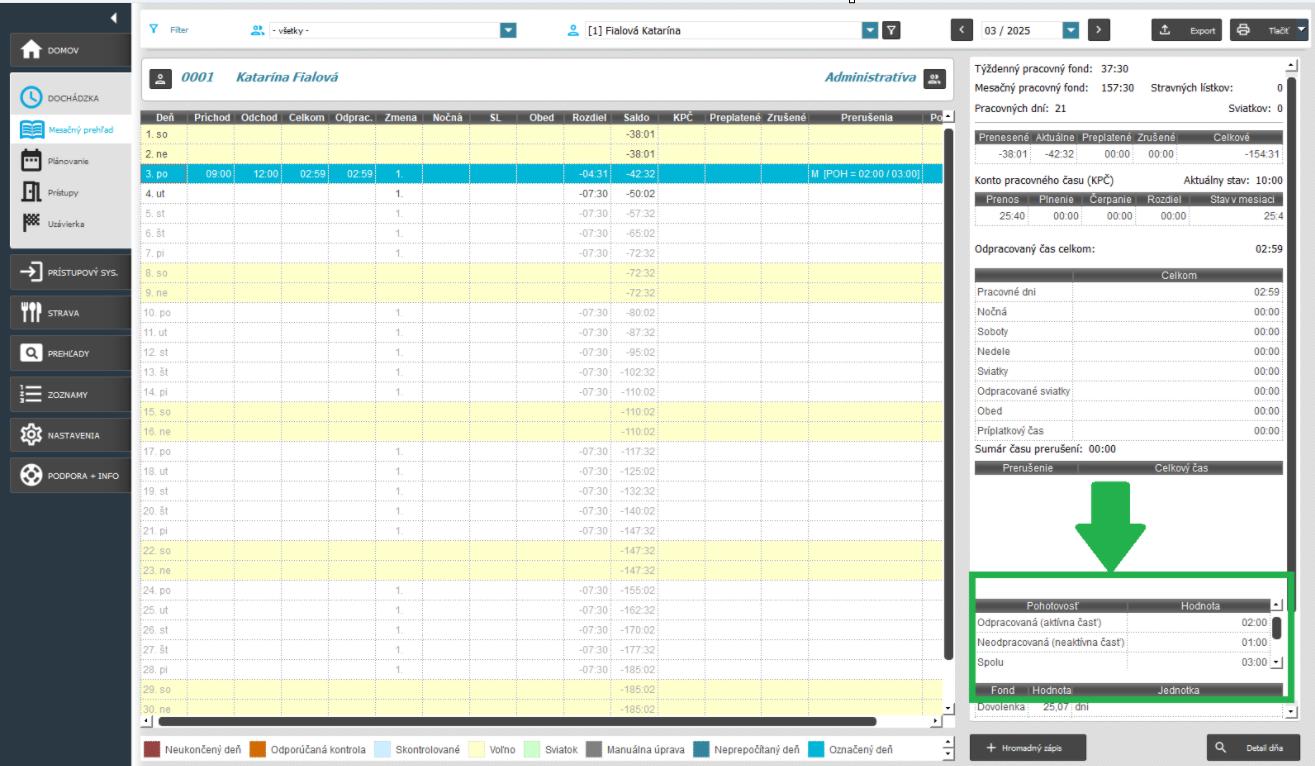The image size is (1315, 766).
Task: Click the Hromadný zápis button
Action: pos(1028,747)
